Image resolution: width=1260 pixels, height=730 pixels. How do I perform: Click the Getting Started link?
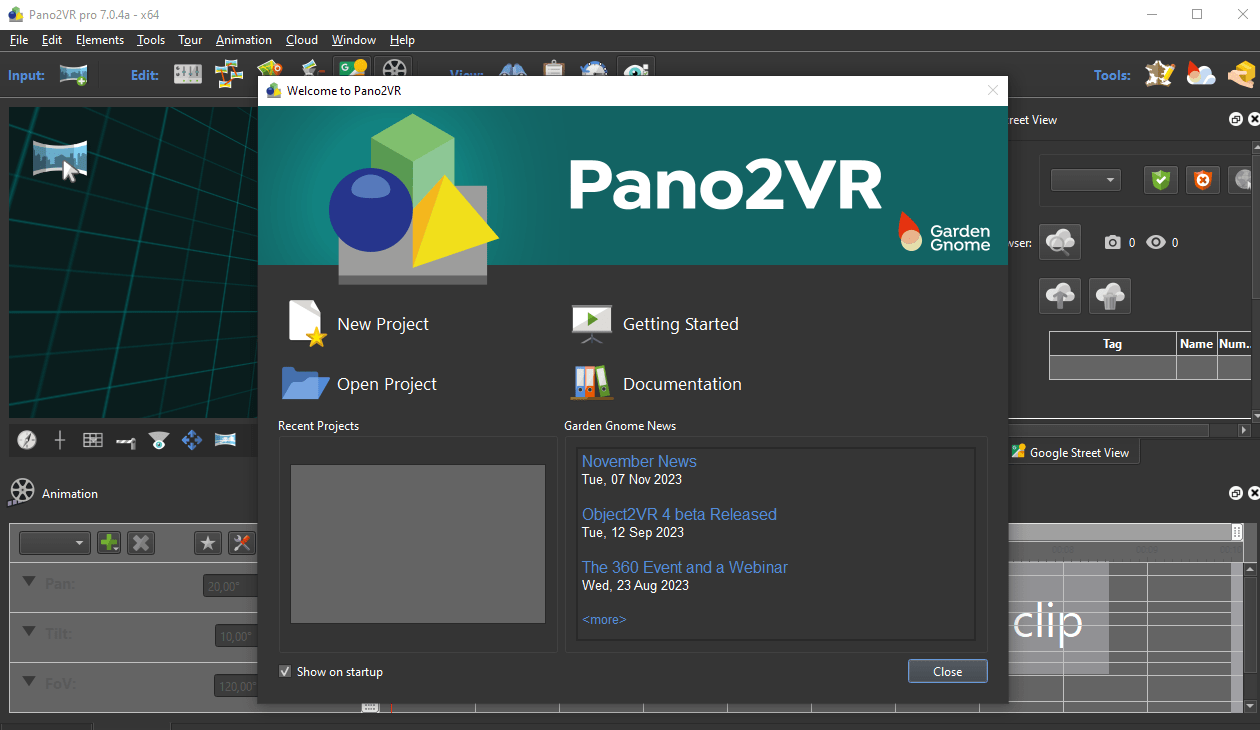pyautogui.click(x=681, y=324)
